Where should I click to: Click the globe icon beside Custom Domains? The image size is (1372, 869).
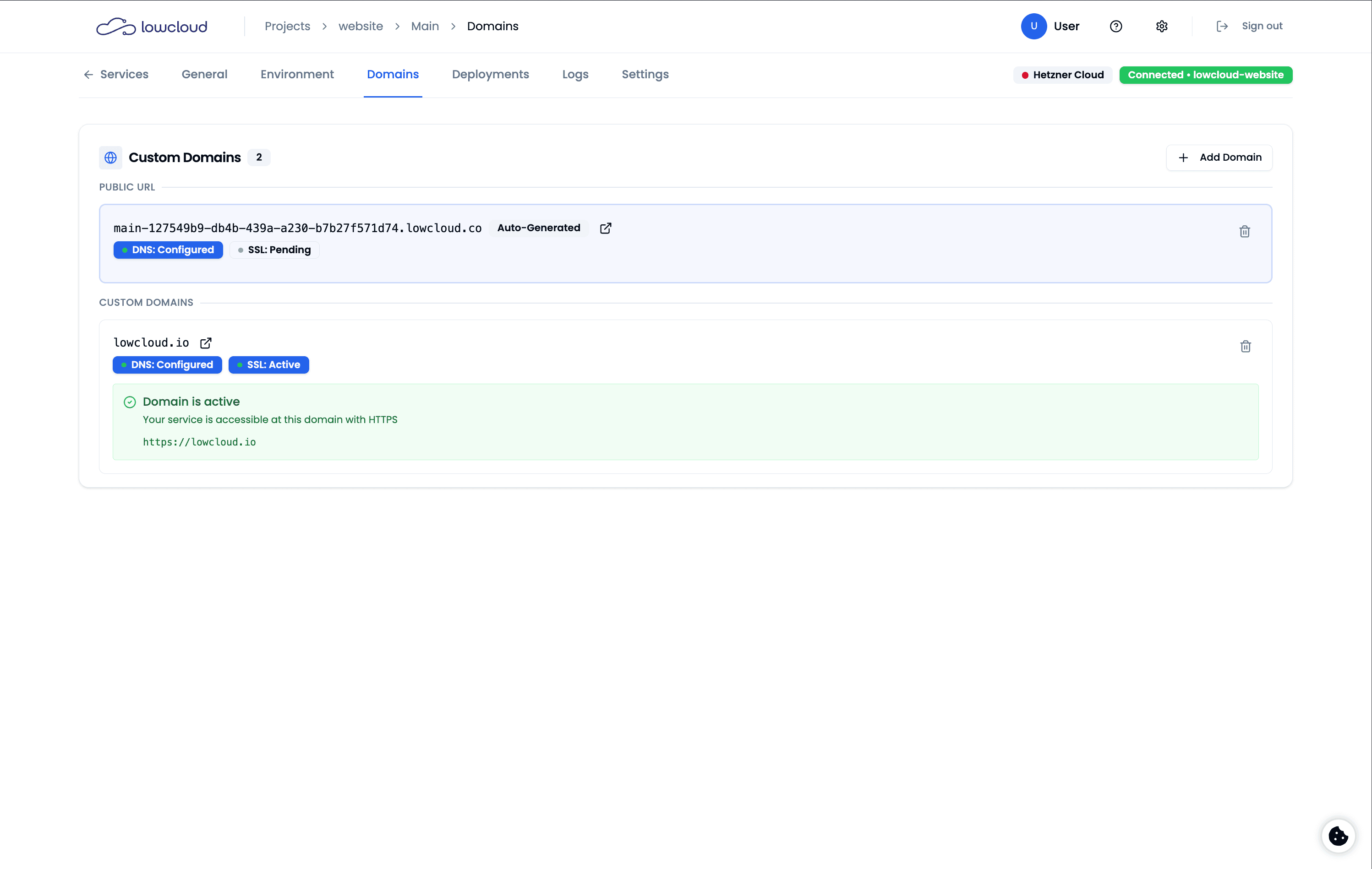click(110, 157)
